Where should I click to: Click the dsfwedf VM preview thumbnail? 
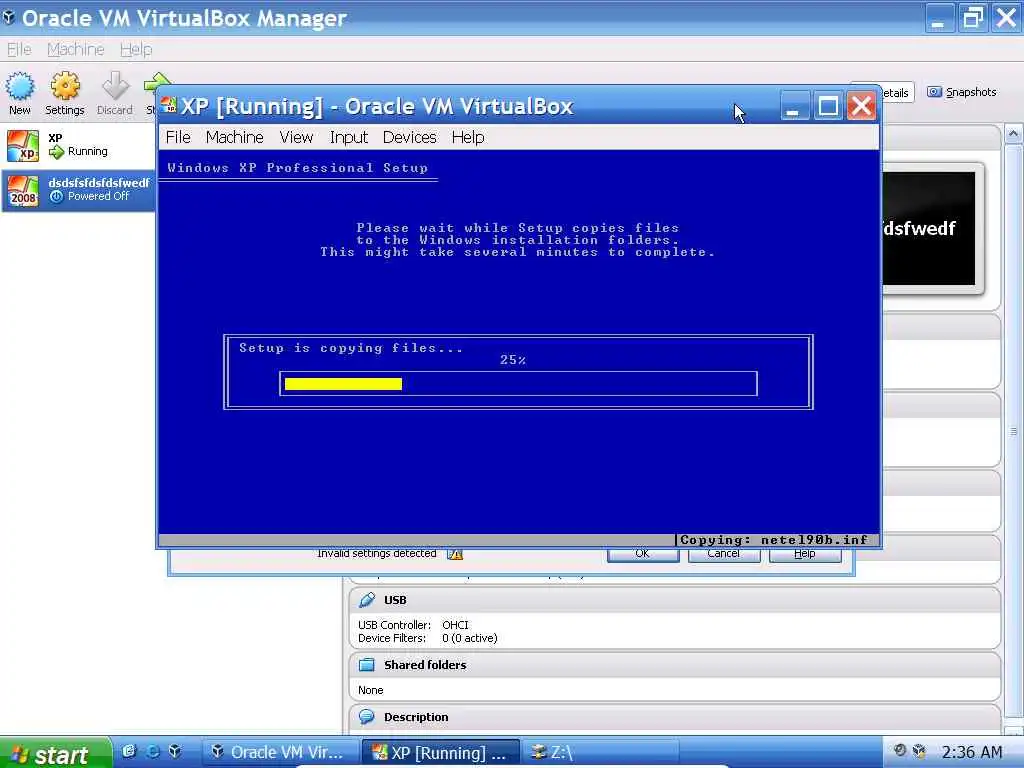click(929, 228)
